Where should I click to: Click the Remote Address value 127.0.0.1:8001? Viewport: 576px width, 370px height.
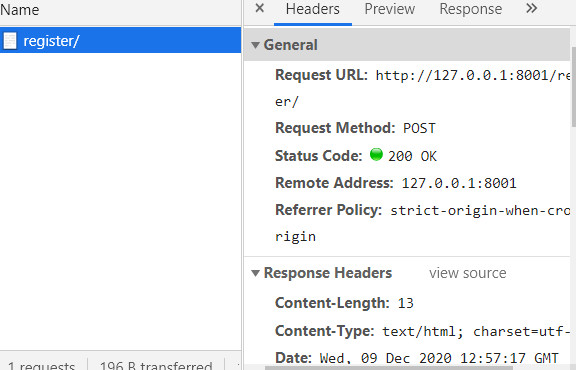click(x=459, y=183)
